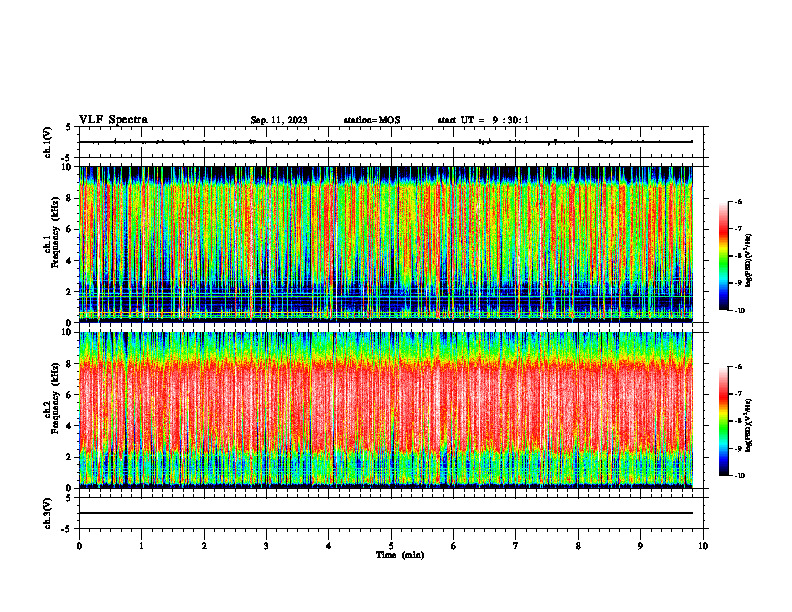Image resolution: width=792 pixels, height=612 pixels.
Task: Click the ch.2 spectrogram color scale bar
Action: tap(723, 421)
